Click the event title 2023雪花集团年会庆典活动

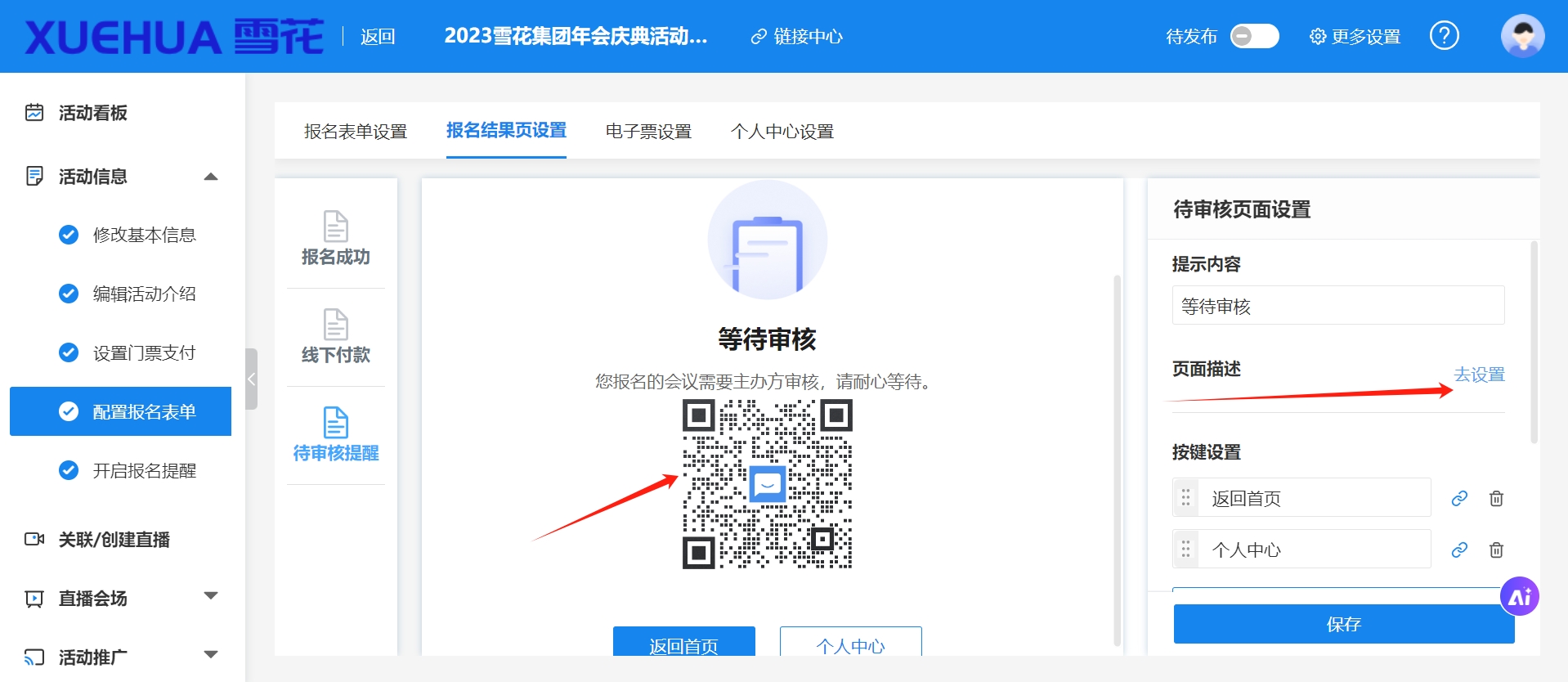[x=576, y=37]
